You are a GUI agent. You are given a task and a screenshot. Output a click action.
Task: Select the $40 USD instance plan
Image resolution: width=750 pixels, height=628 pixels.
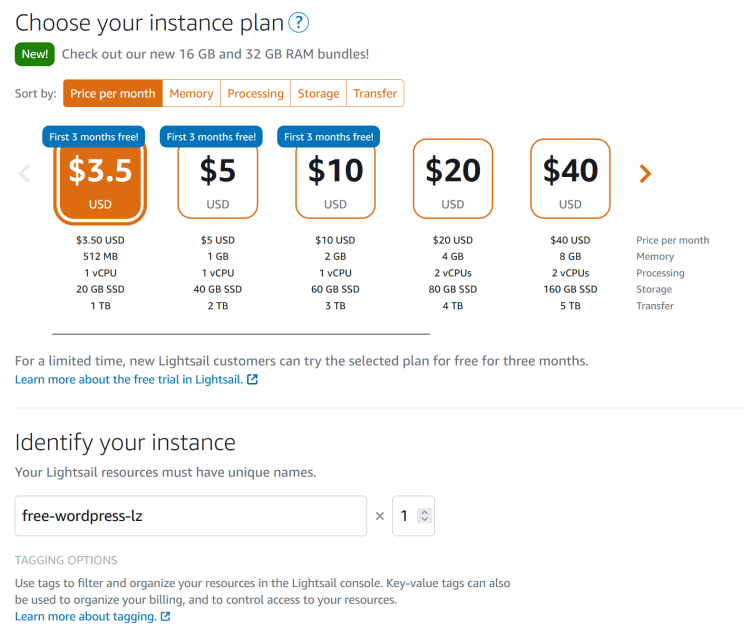(570, 178)
